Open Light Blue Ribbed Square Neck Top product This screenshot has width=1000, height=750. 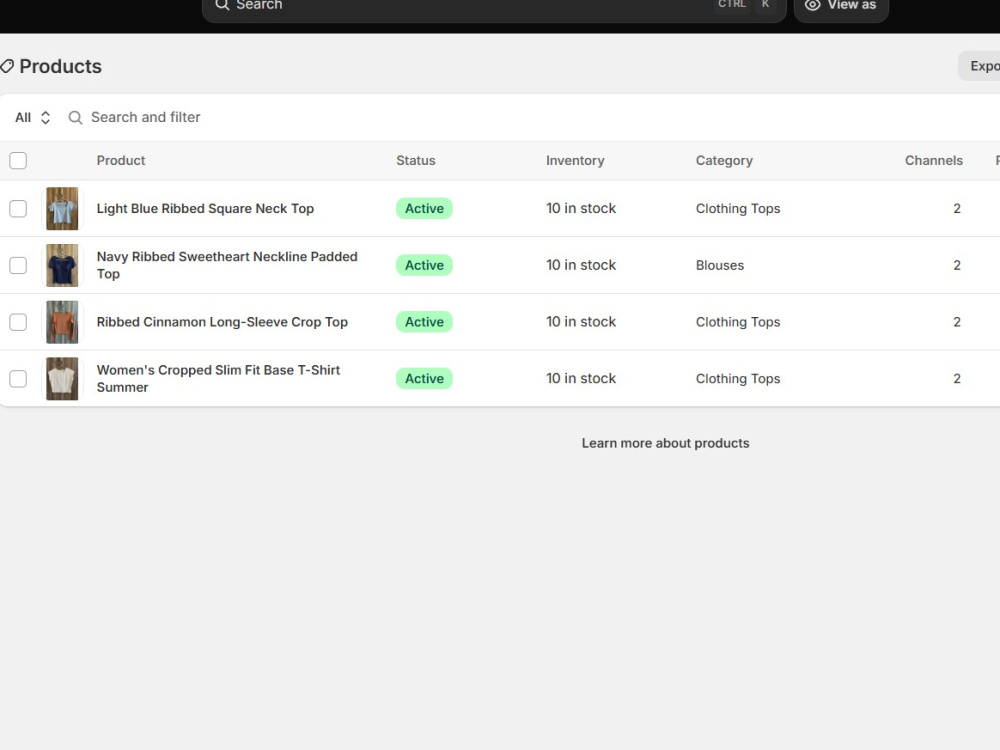click(205, 209)
